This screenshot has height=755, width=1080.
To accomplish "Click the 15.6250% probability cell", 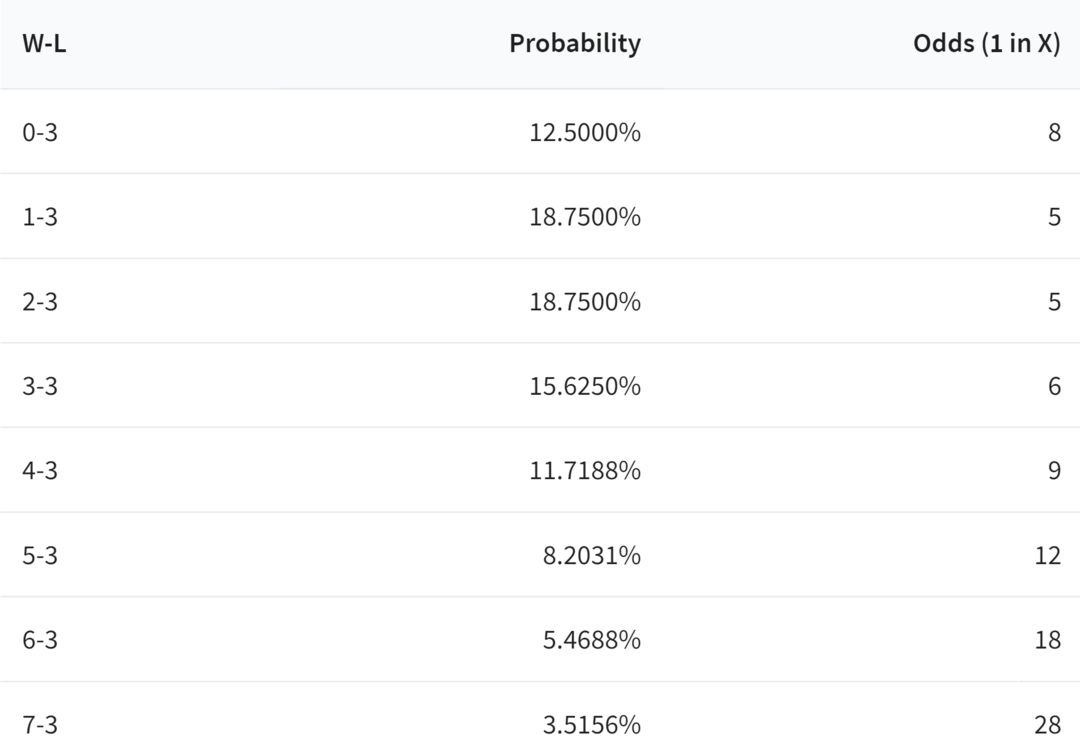I will pyautogui.click(x=585, y=385).
